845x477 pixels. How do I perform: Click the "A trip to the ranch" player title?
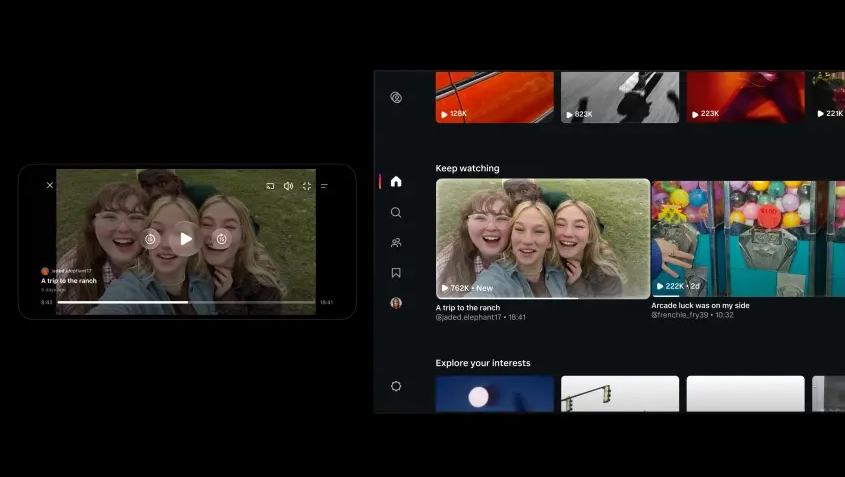tap(69, 281)
